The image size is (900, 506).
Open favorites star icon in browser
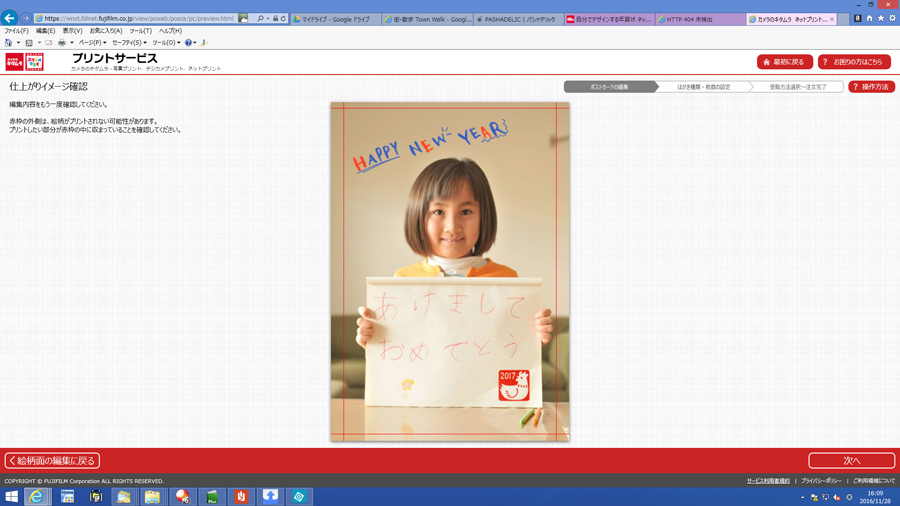[x=881, y=18]
